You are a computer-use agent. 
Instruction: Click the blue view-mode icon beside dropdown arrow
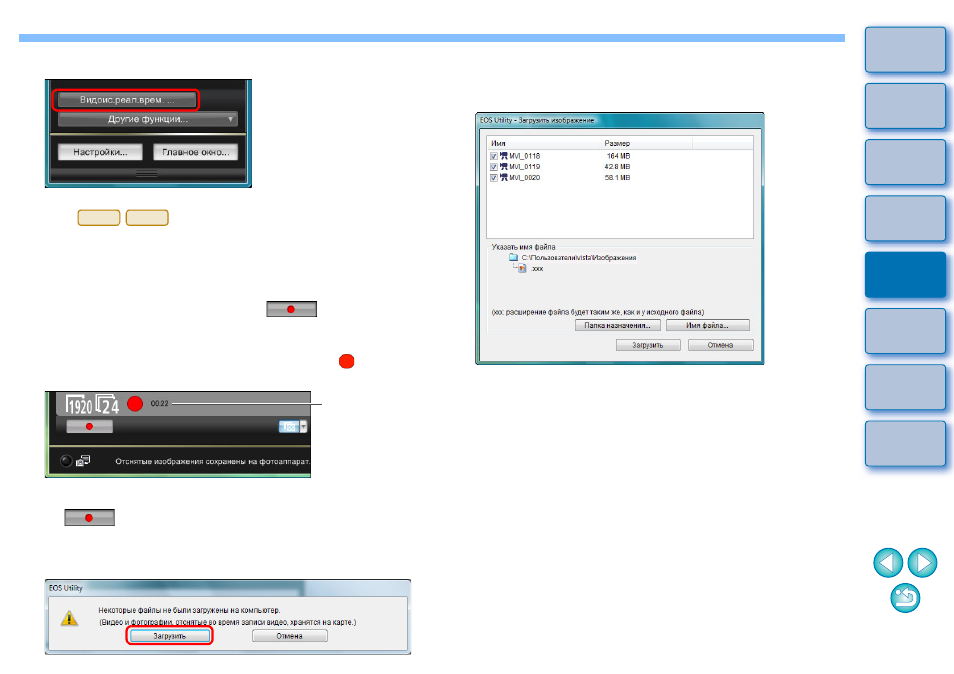pos(289,426)
